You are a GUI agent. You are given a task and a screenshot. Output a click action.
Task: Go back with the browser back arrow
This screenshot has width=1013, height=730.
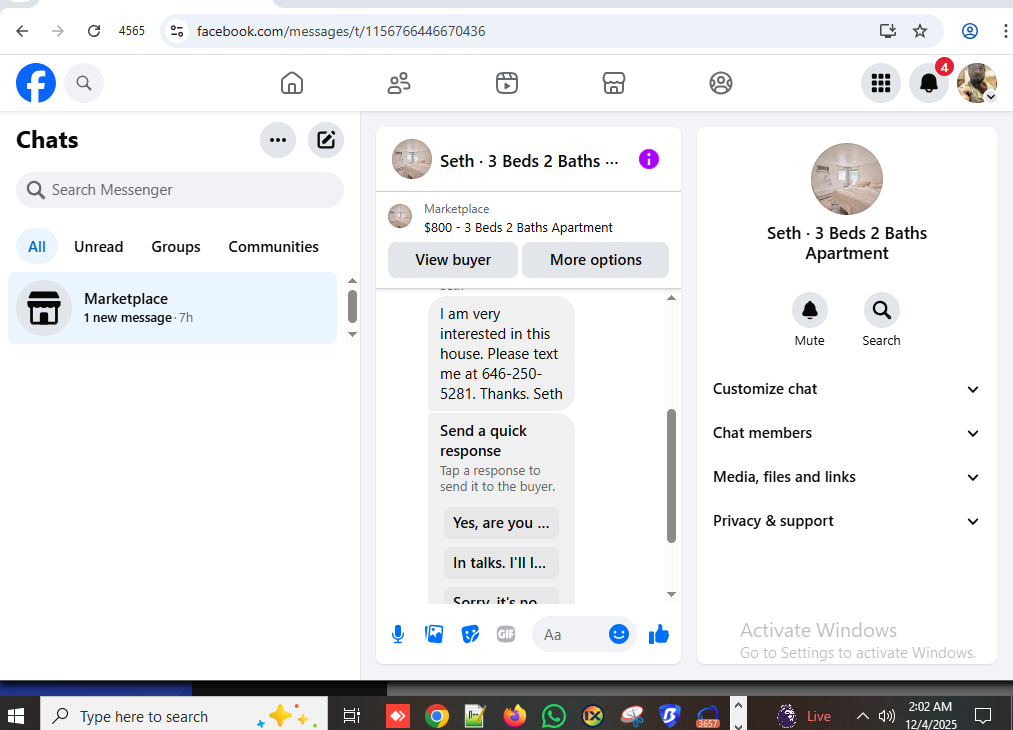tap(22, 31)
